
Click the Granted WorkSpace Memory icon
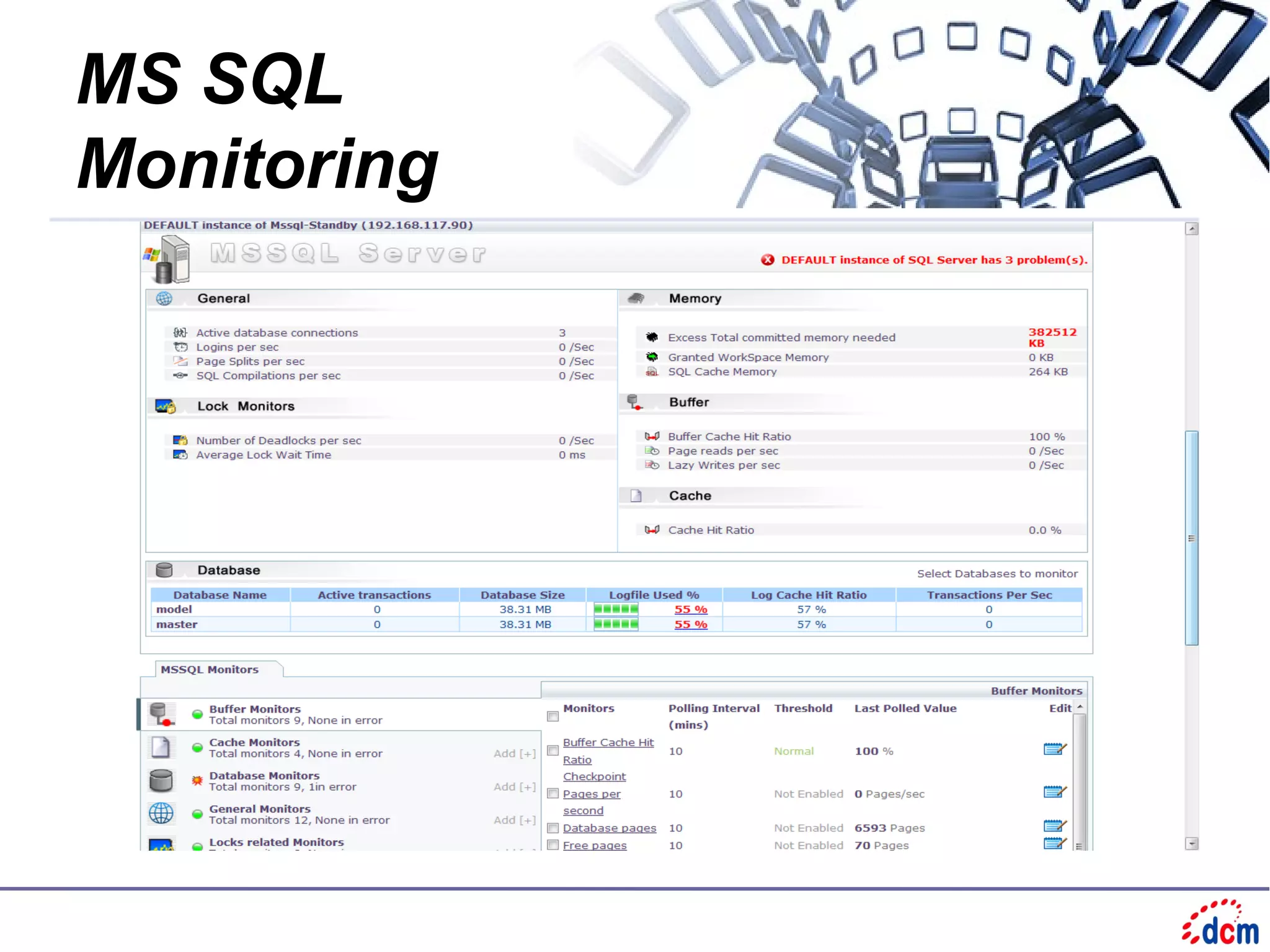[652, 357]
